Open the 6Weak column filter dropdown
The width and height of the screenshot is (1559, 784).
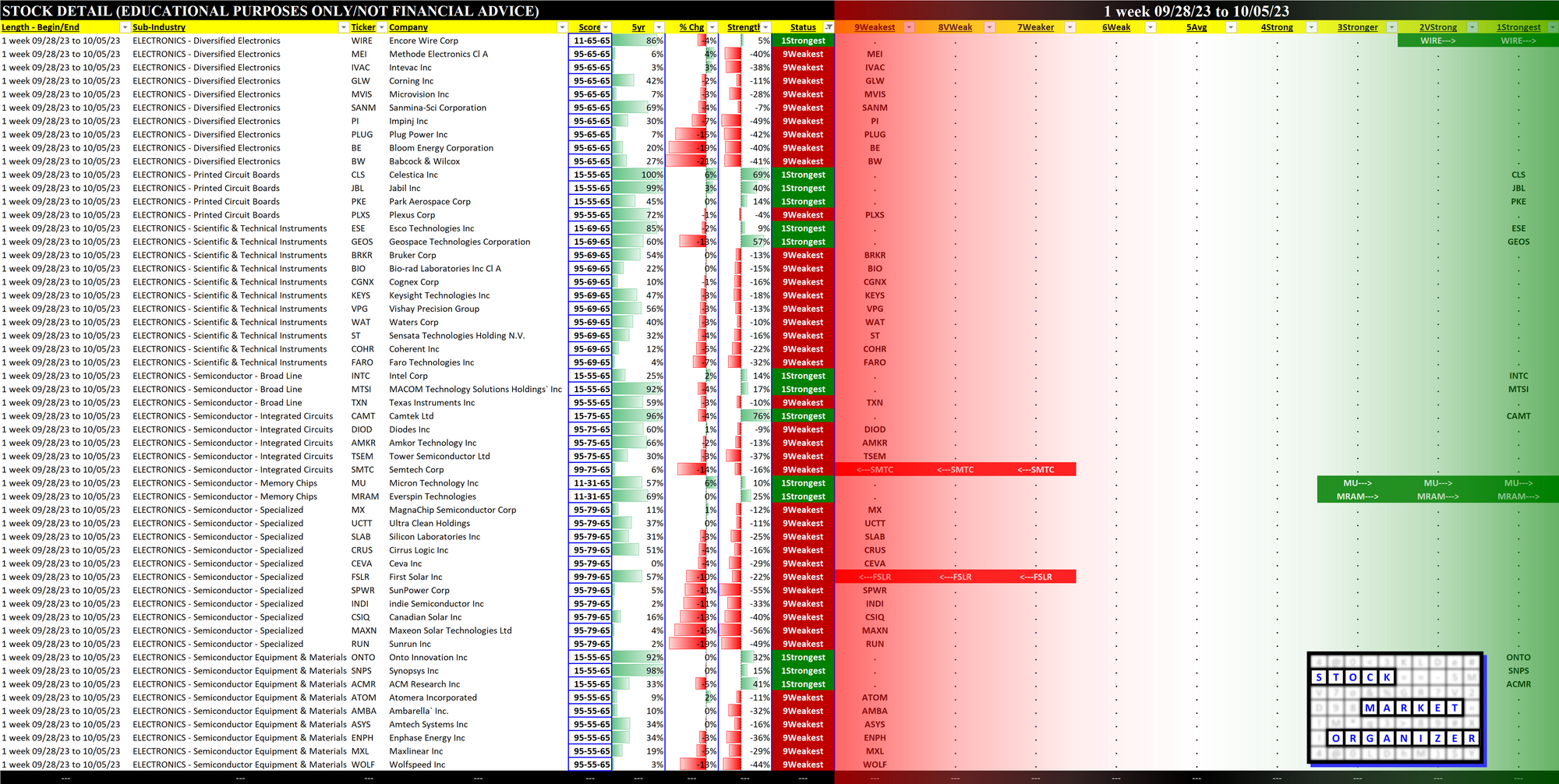pos(1151,27)
